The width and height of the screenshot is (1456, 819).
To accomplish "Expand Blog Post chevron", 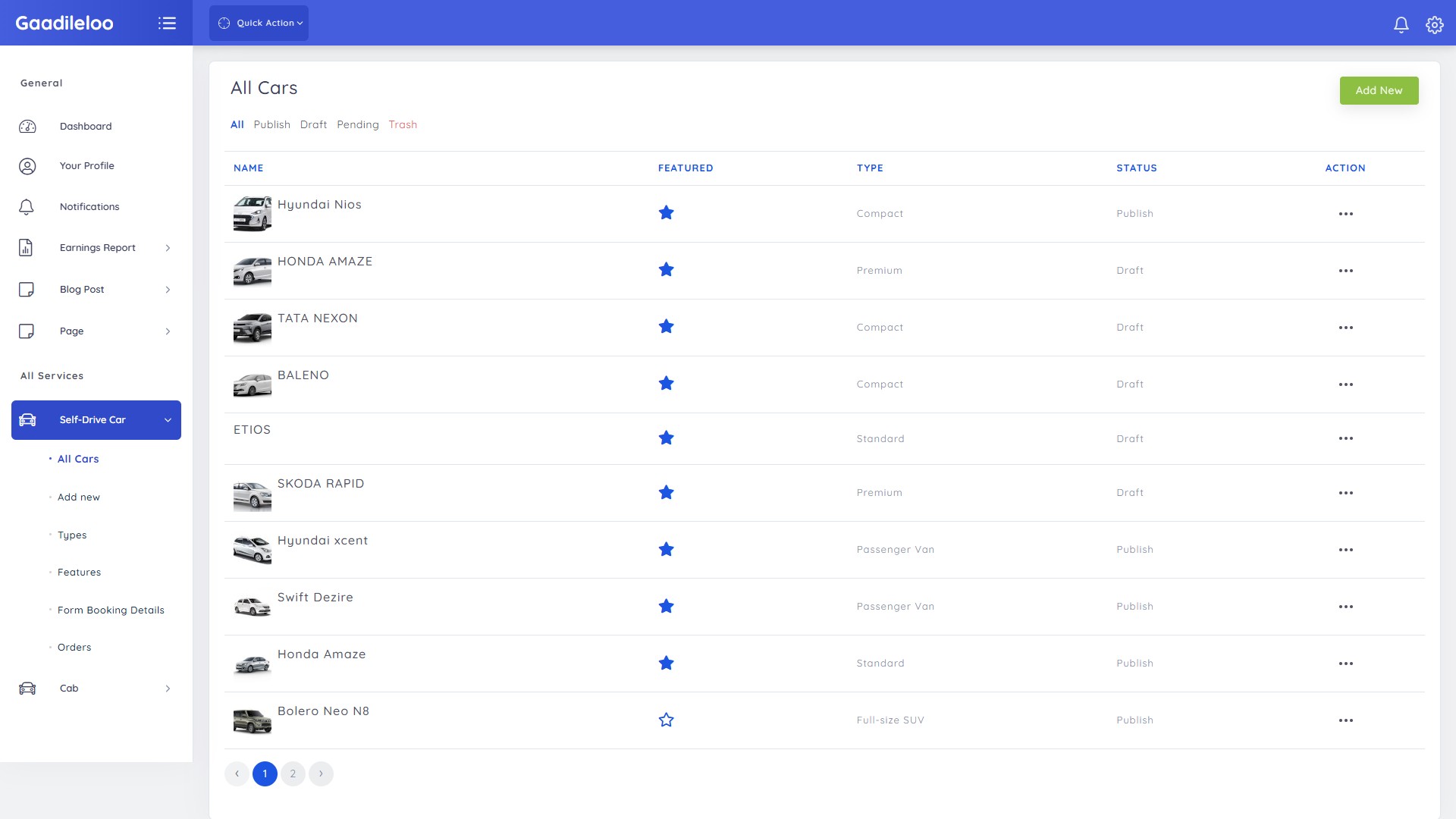I will (168, 290).
